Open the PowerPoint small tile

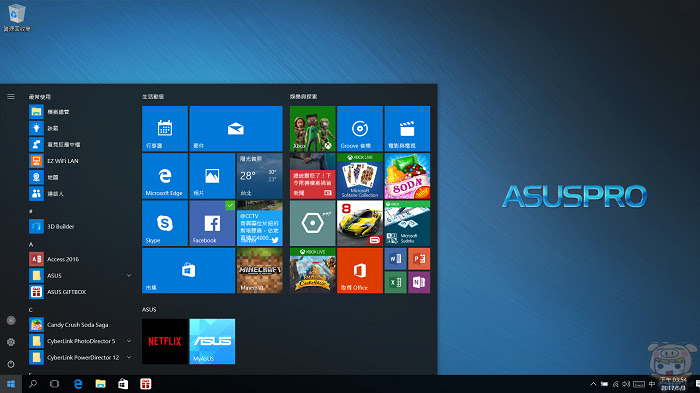coord(419,259)
